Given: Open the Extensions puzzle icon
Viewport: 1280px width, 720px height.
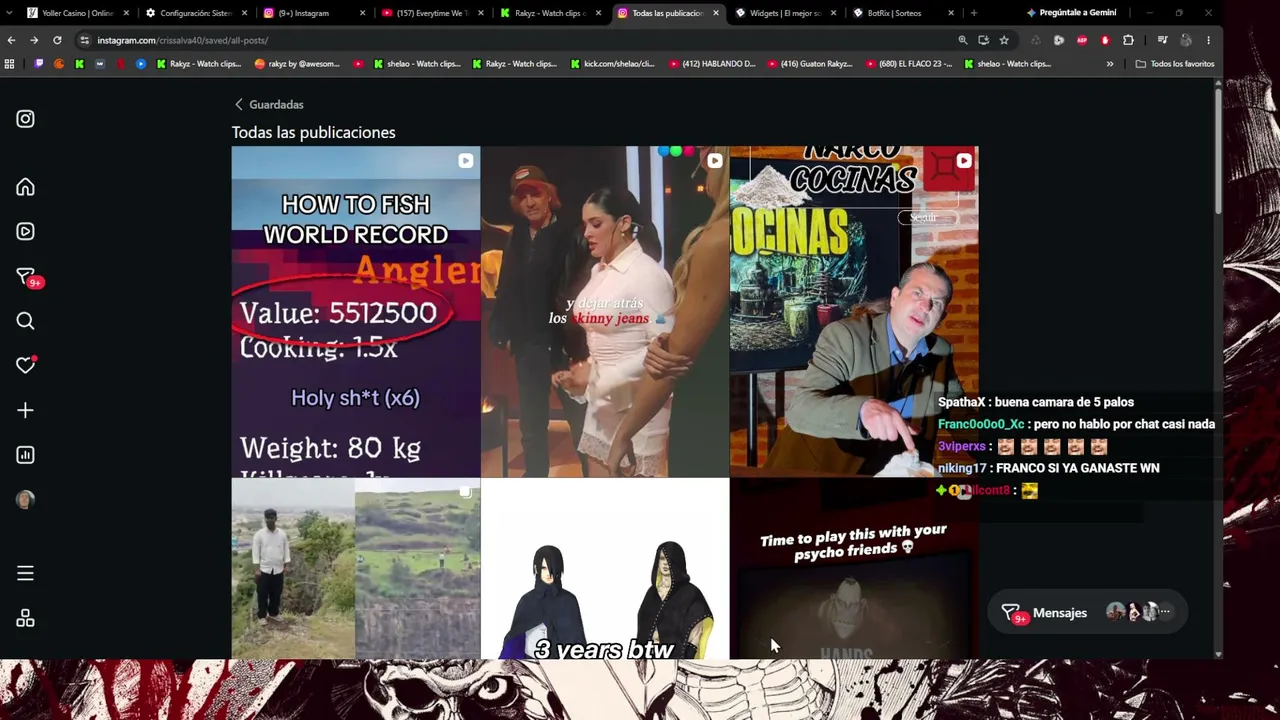Looking at the screenshot, I should coord(1129,40).
